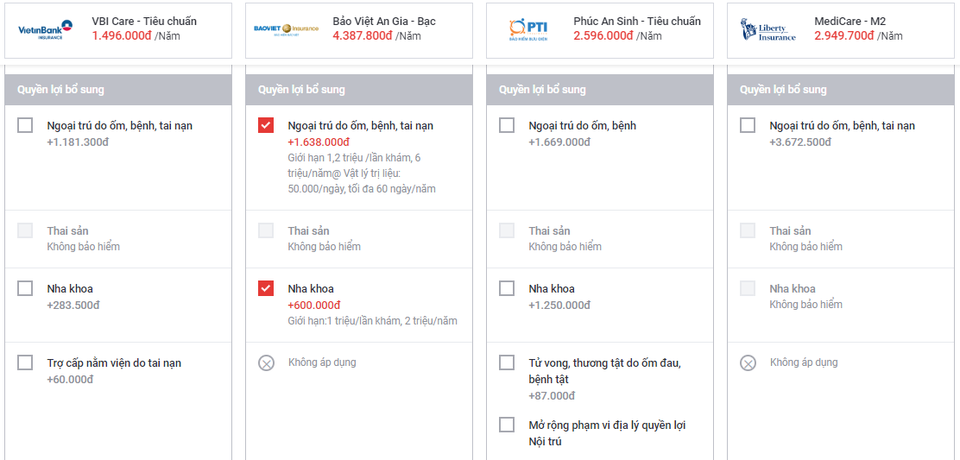Open 'Bảo Việt An Gia - Bạc' plan
This screenshot has height=460, width=960.
(x=384, y=21)
